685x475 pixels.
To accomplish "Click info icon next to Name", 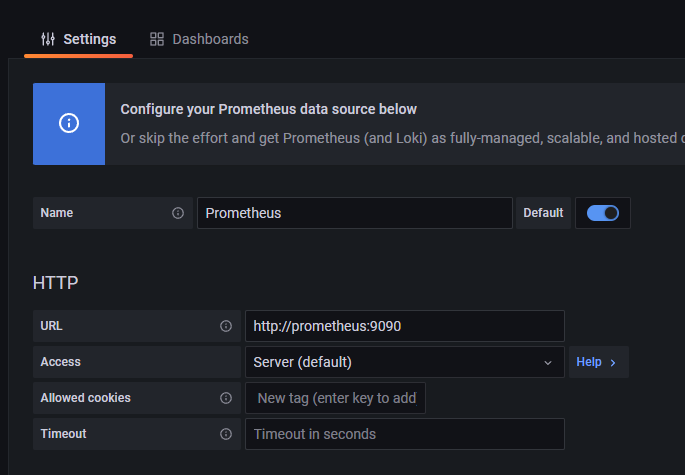I will coord(178,213).
